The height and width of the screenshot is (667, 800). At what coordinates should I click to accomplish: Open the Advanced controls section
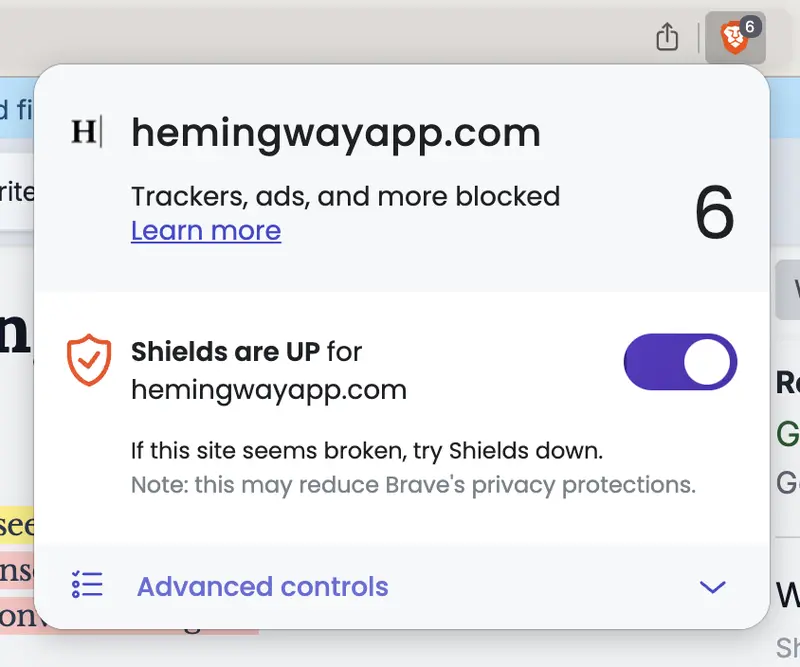point(262,586)
